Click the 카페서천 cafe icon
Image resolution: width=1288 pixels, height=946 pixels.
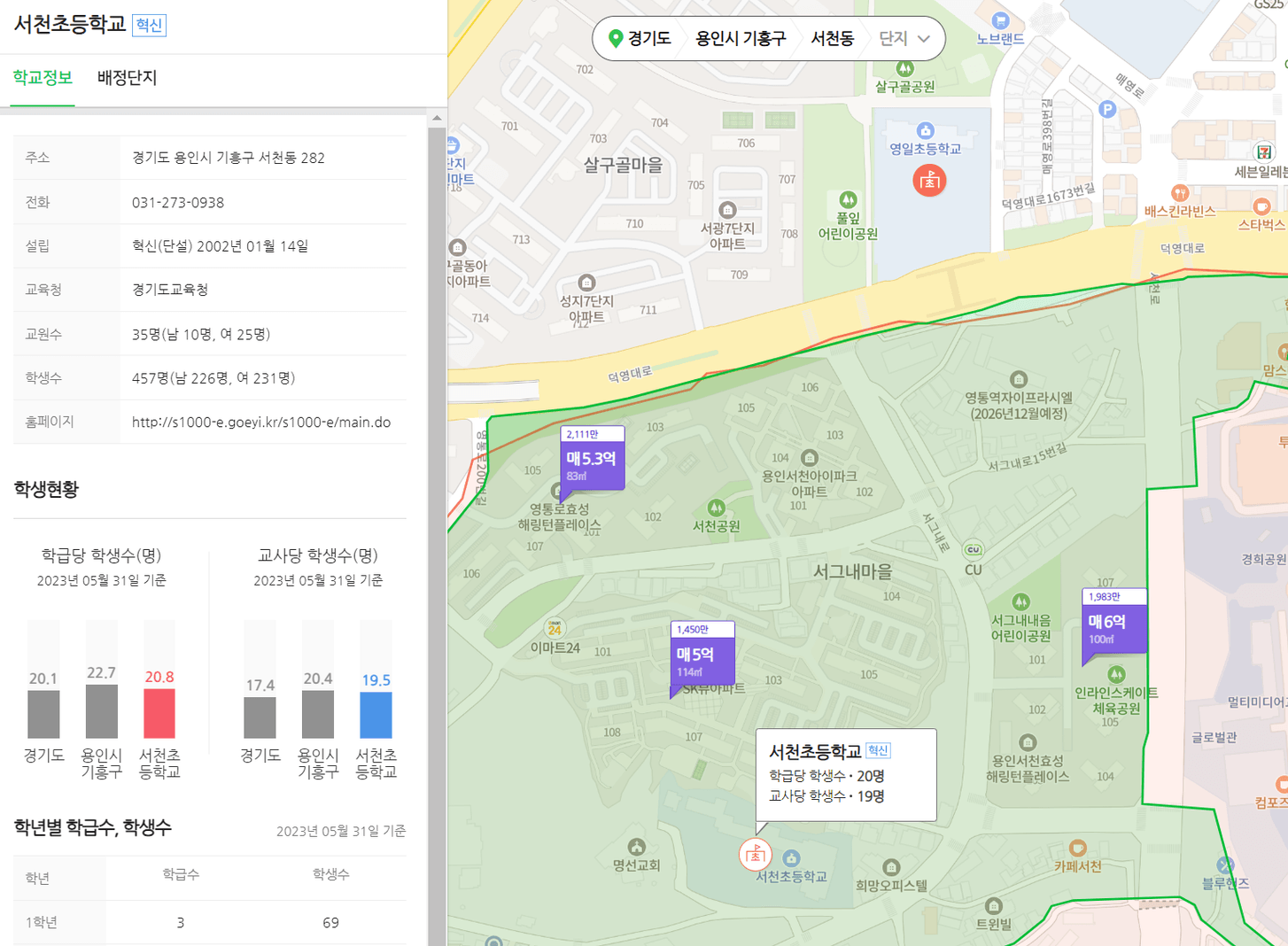click(x=1077, y=849)
